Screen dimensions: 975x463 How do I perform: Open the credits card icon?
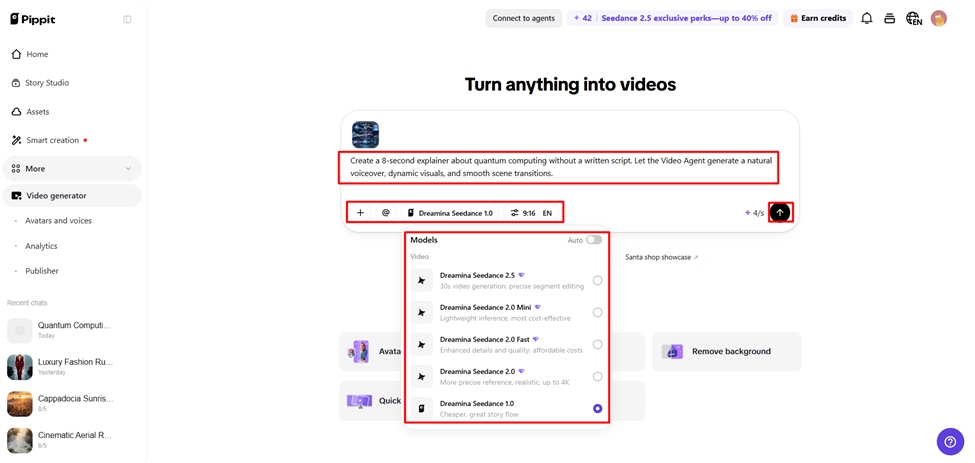890,19
